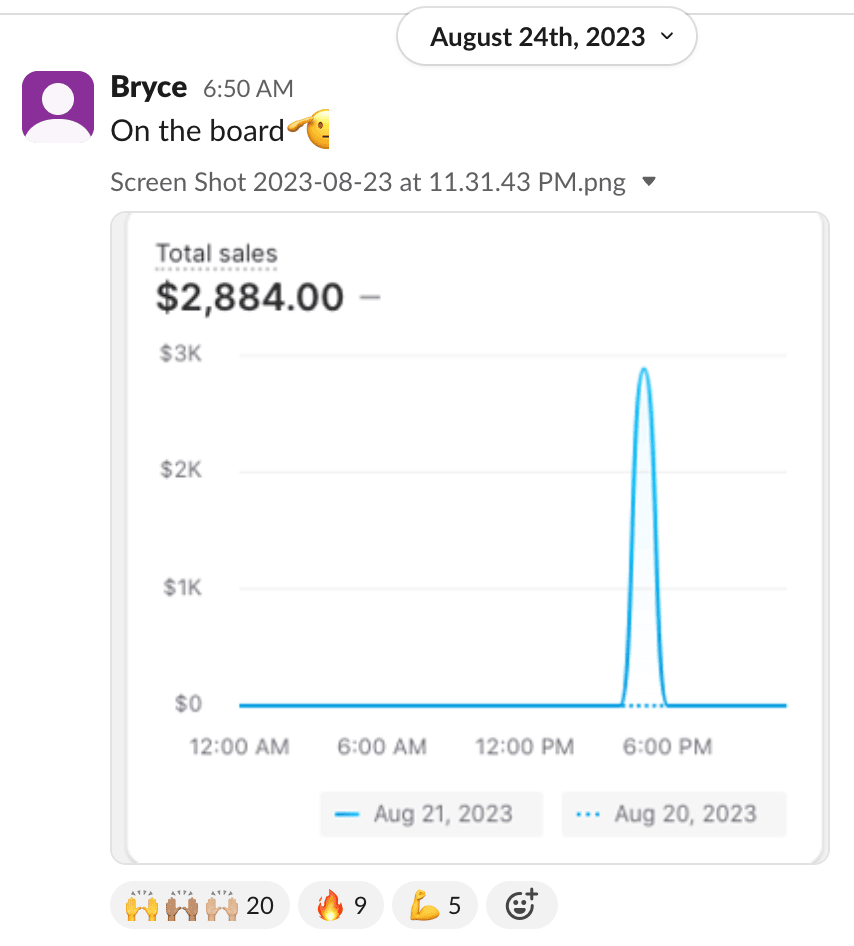Image resolution: width=854 pixels, height=946 pixels.
Task: Click the chevron beside the date label
Action: click(x=667, y=38)
